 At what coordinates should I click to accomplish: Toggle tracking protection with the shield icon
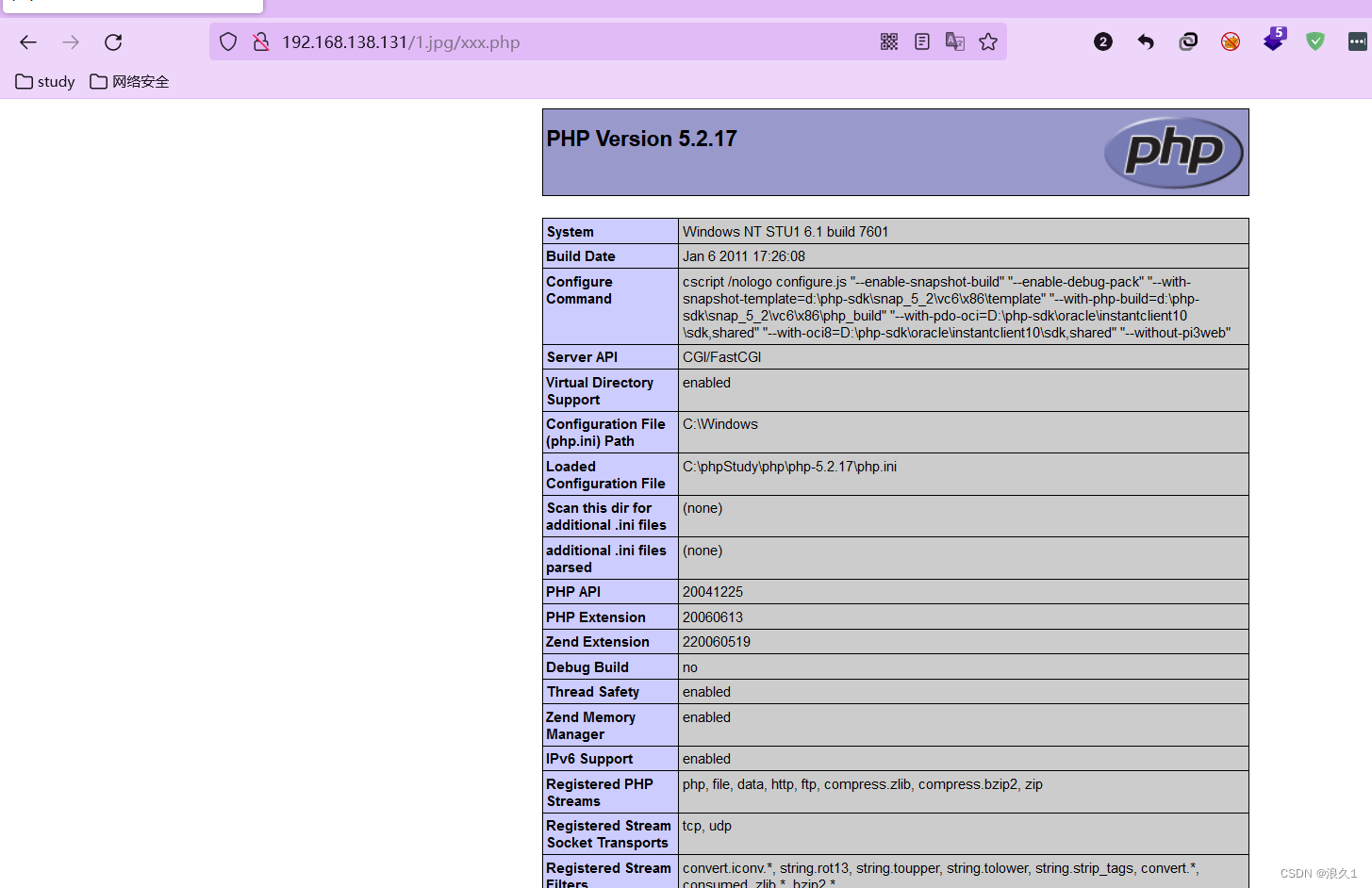tap(227, 41)
